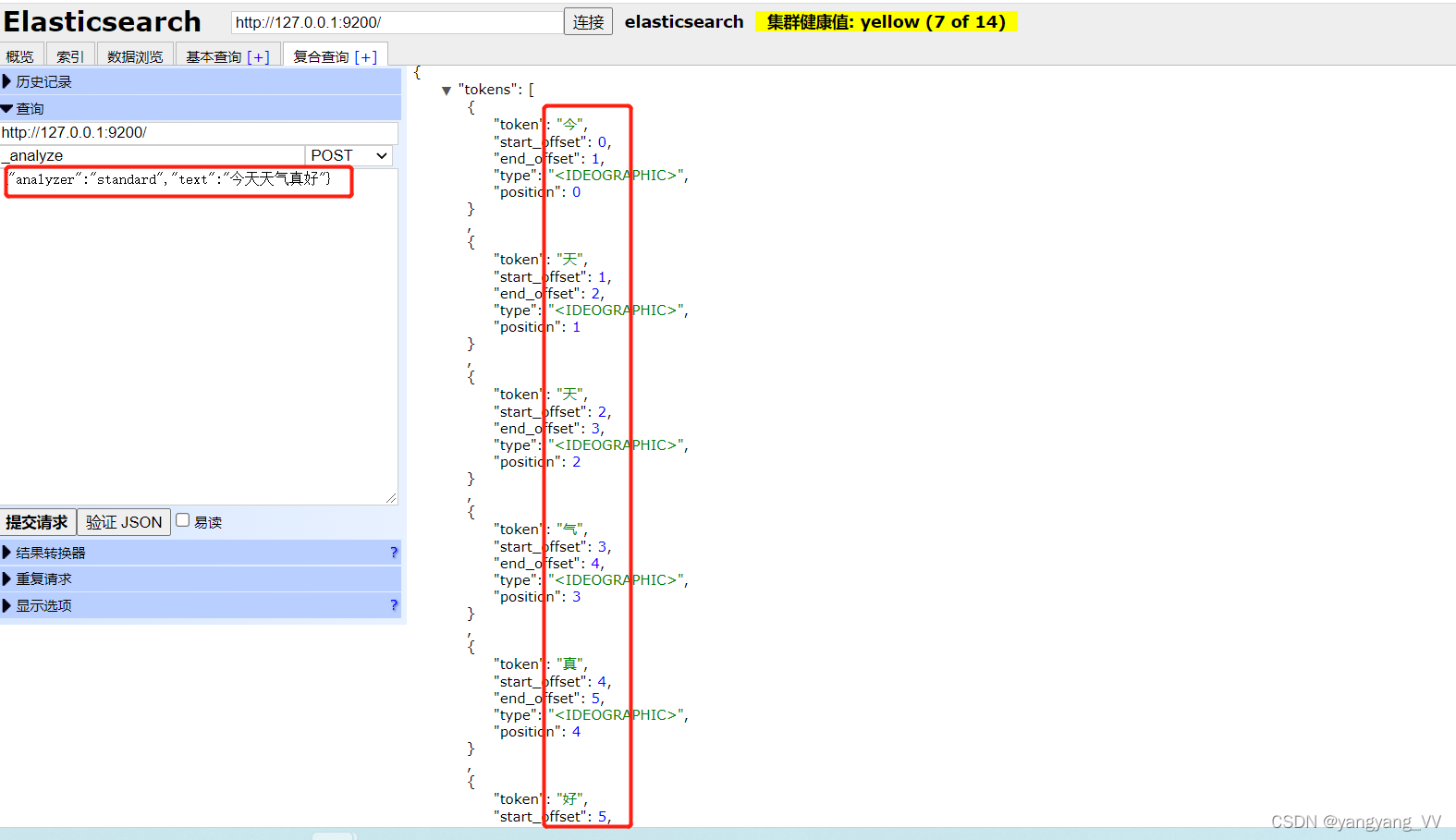Screen dimensions: 1456x840
Task: Open the 概览 overview tab
Action: pyautogui.click(x=19, y=56)
